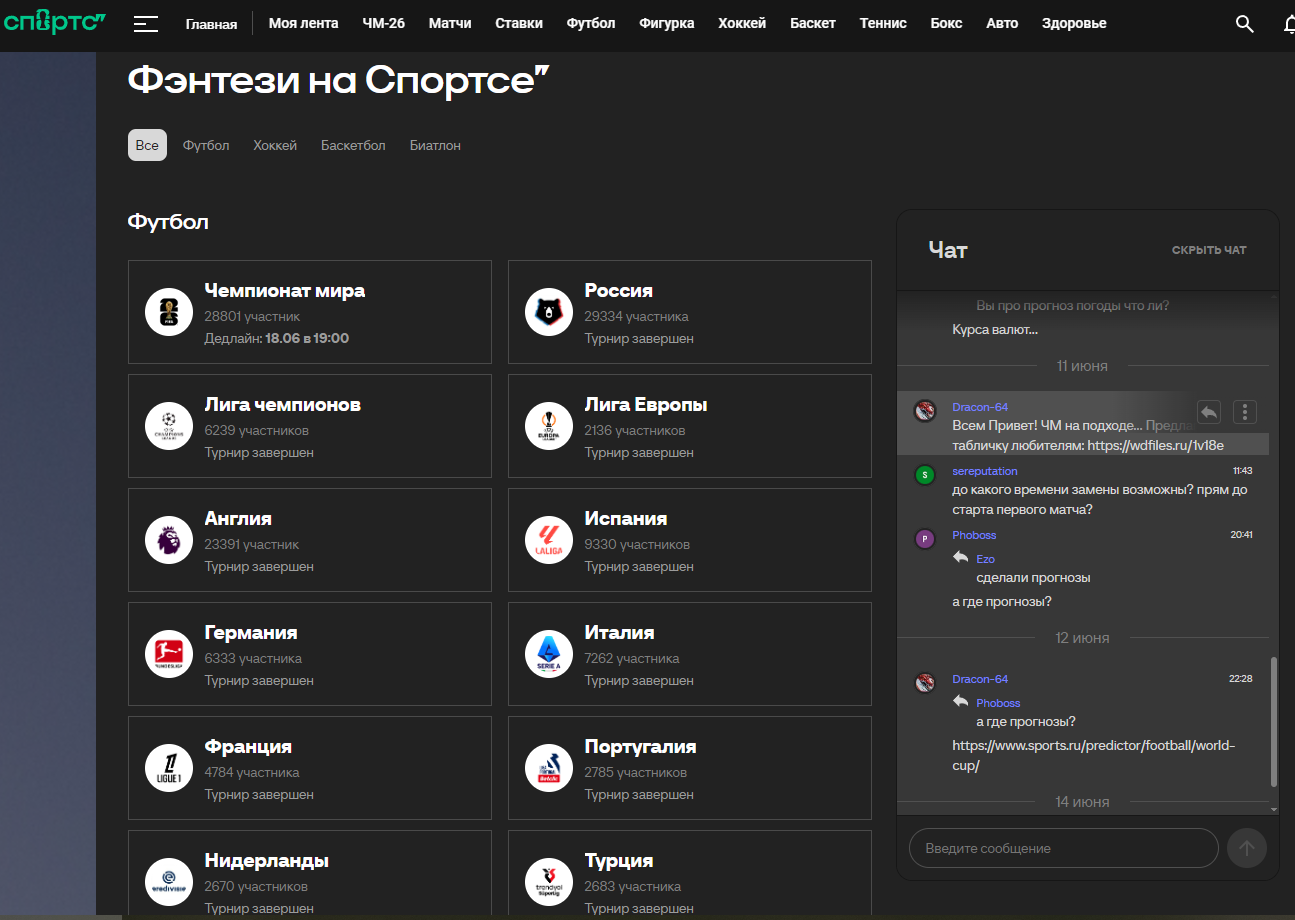Click the bear logo on the Россия card

(549, 313)
